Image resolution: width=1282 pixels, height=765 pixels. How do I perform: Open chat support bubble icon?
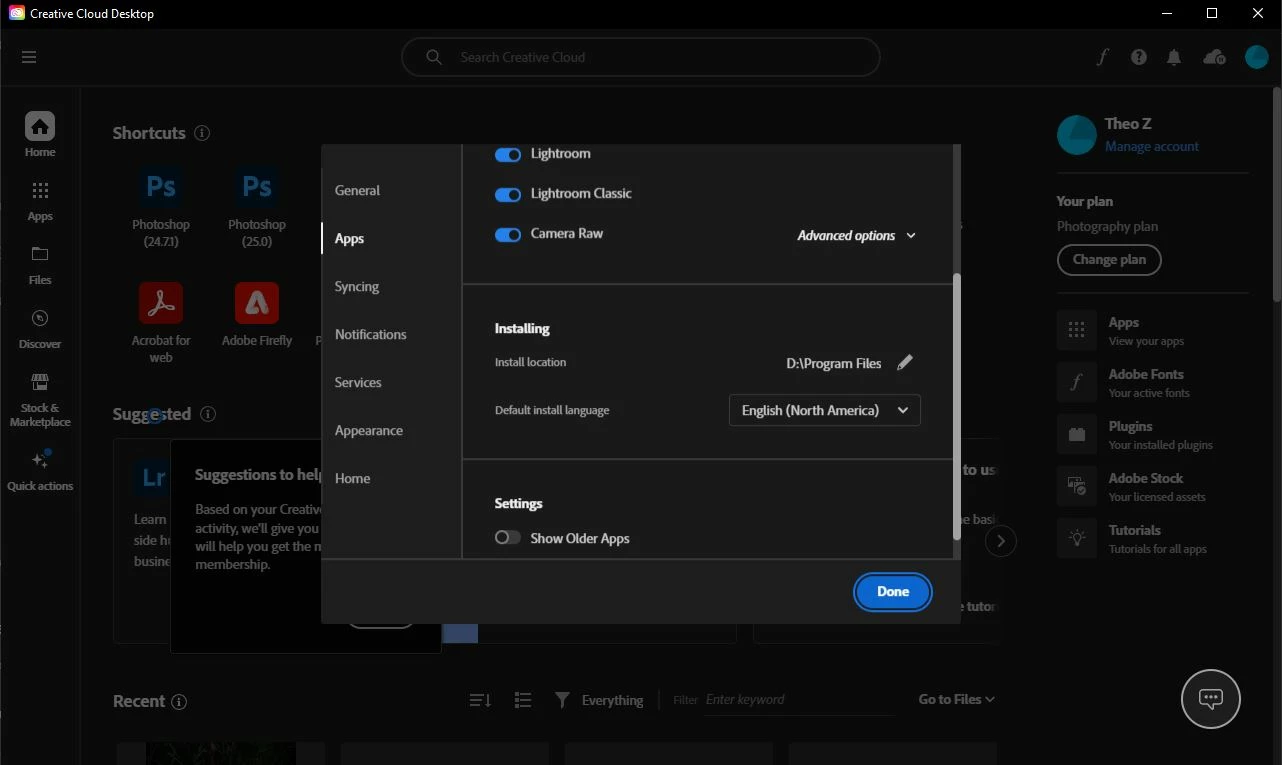point(1211,699)
